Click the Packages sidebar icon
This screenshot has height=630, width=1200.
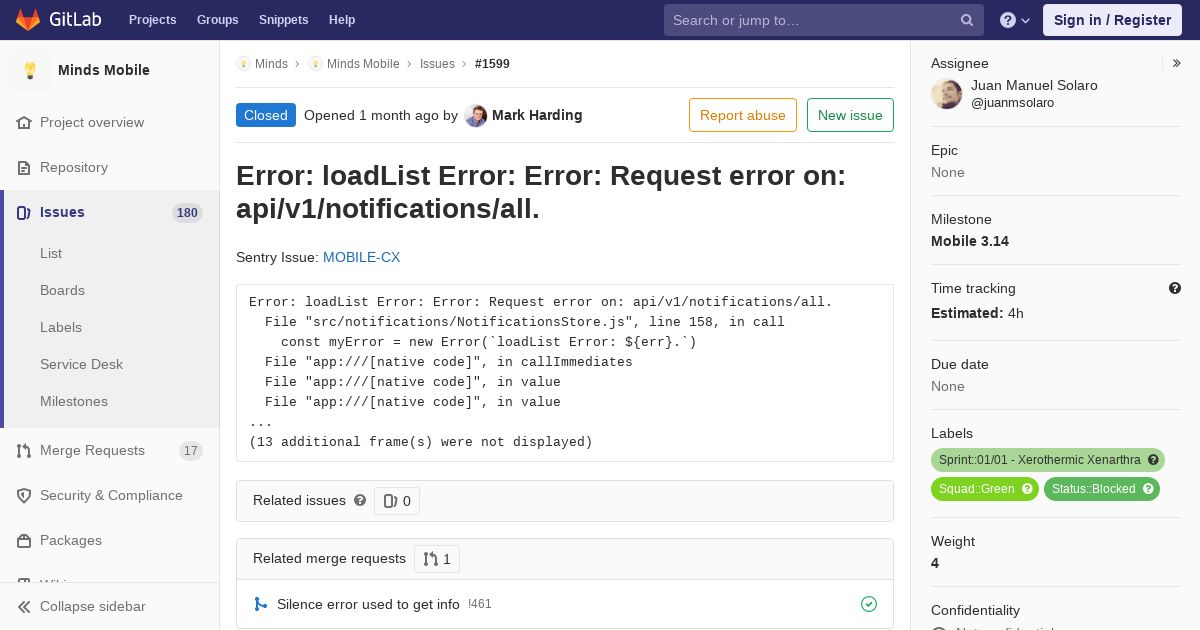tap(24, 540)
